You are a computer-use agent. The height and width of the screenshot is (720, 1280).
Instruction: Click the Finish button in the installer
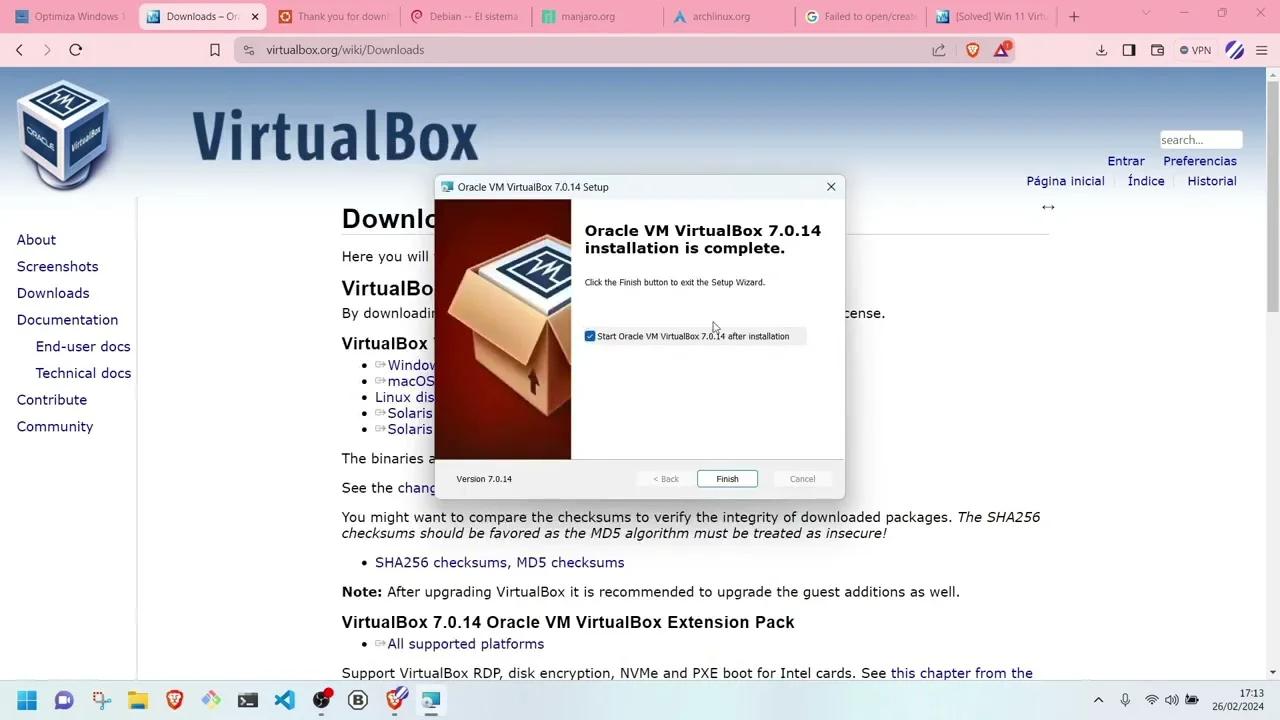[x=727, y=479]
